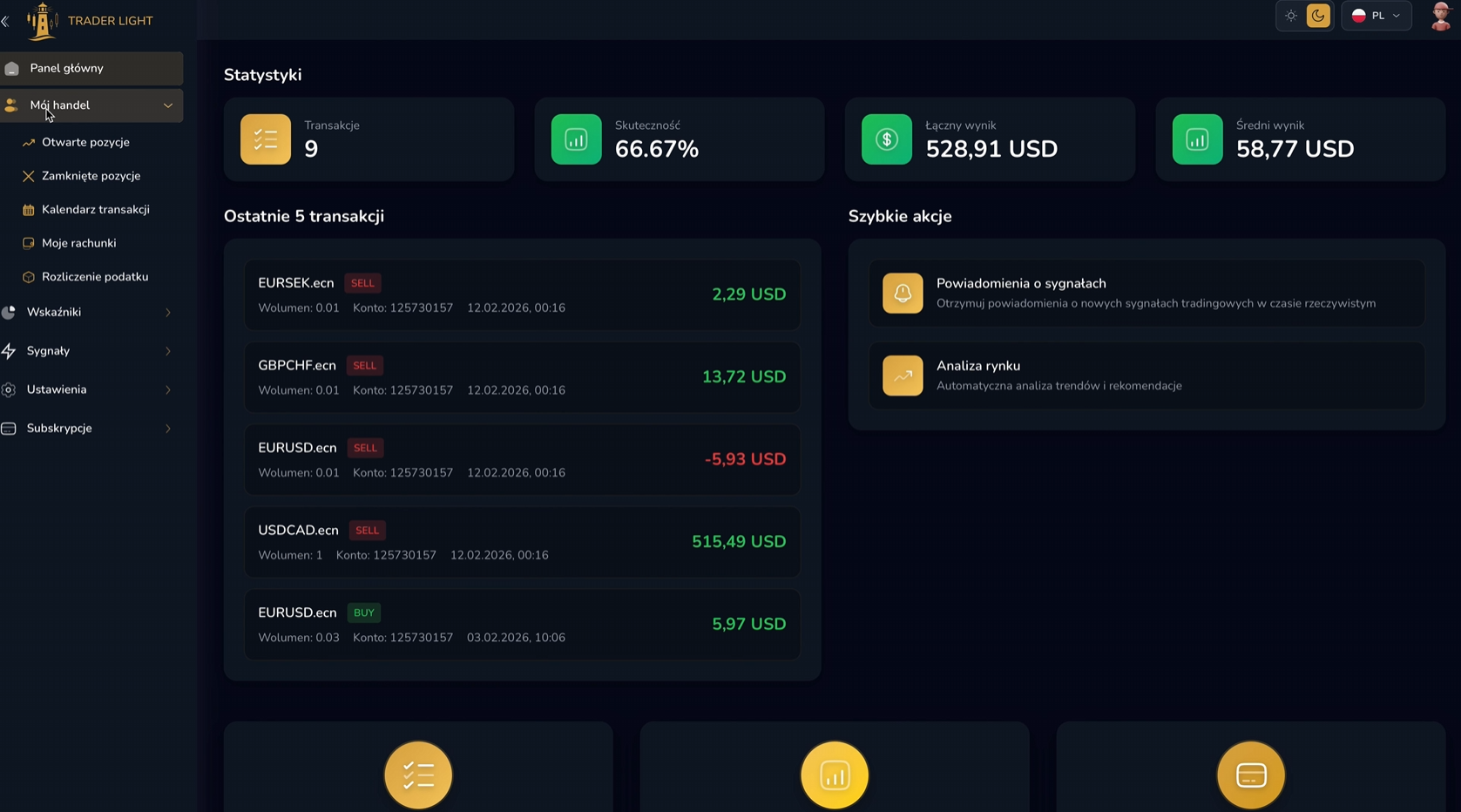Enable dark mode via the moon toggle

coord(1318,15)
